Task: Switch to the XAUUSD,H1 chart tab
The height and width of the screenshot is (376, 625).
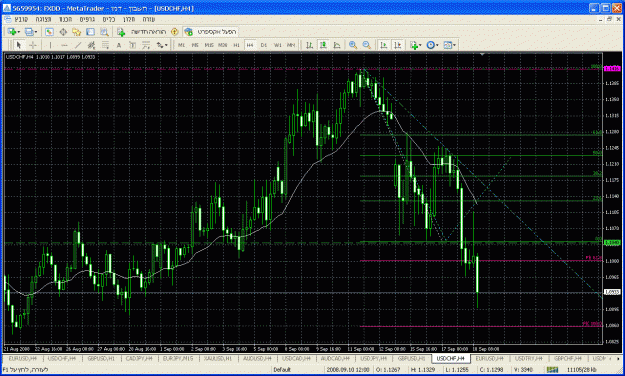Action: (218, 358)
